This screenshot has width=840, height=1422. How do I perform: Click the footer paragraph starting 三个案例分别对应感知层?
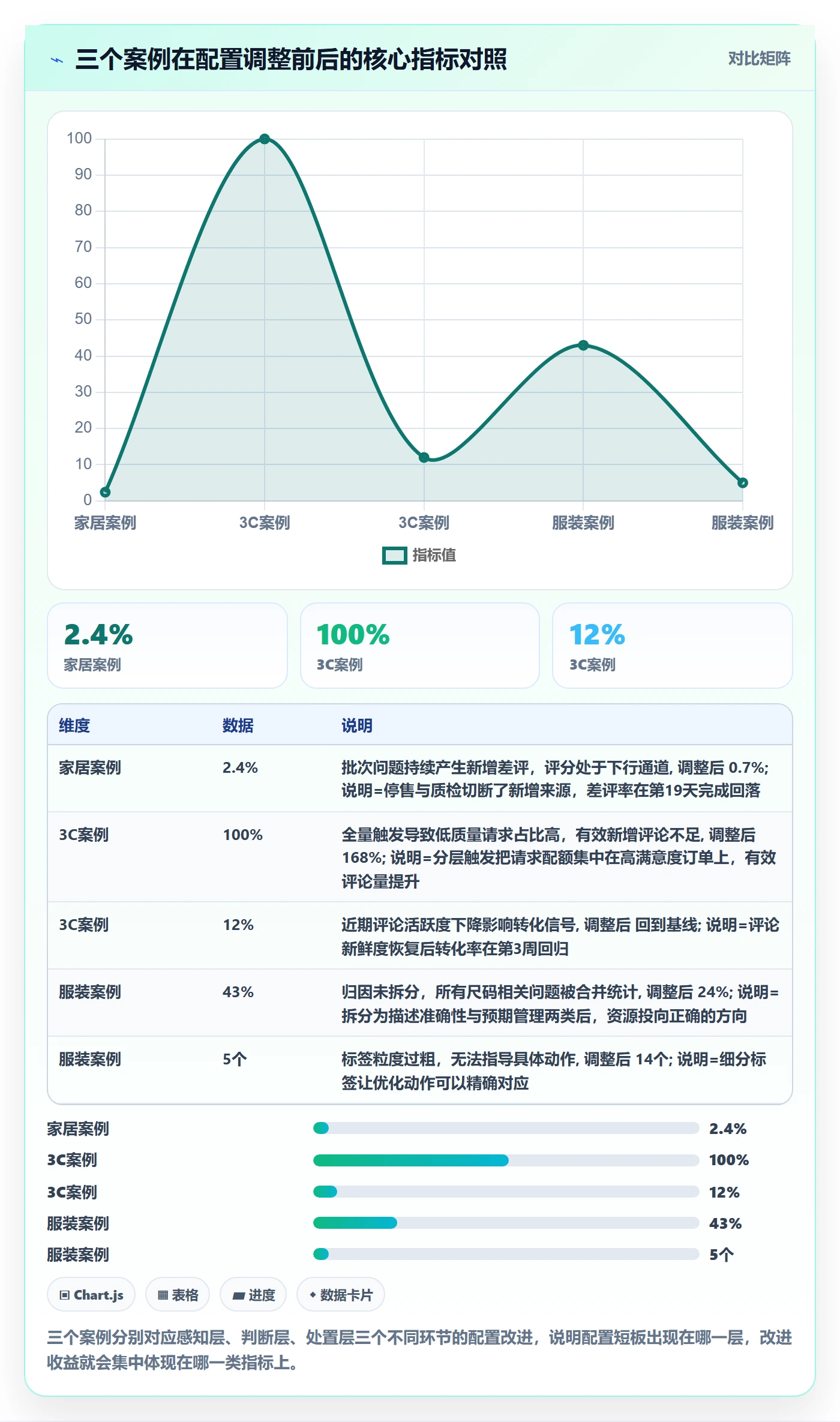(x=420, y=1350)
